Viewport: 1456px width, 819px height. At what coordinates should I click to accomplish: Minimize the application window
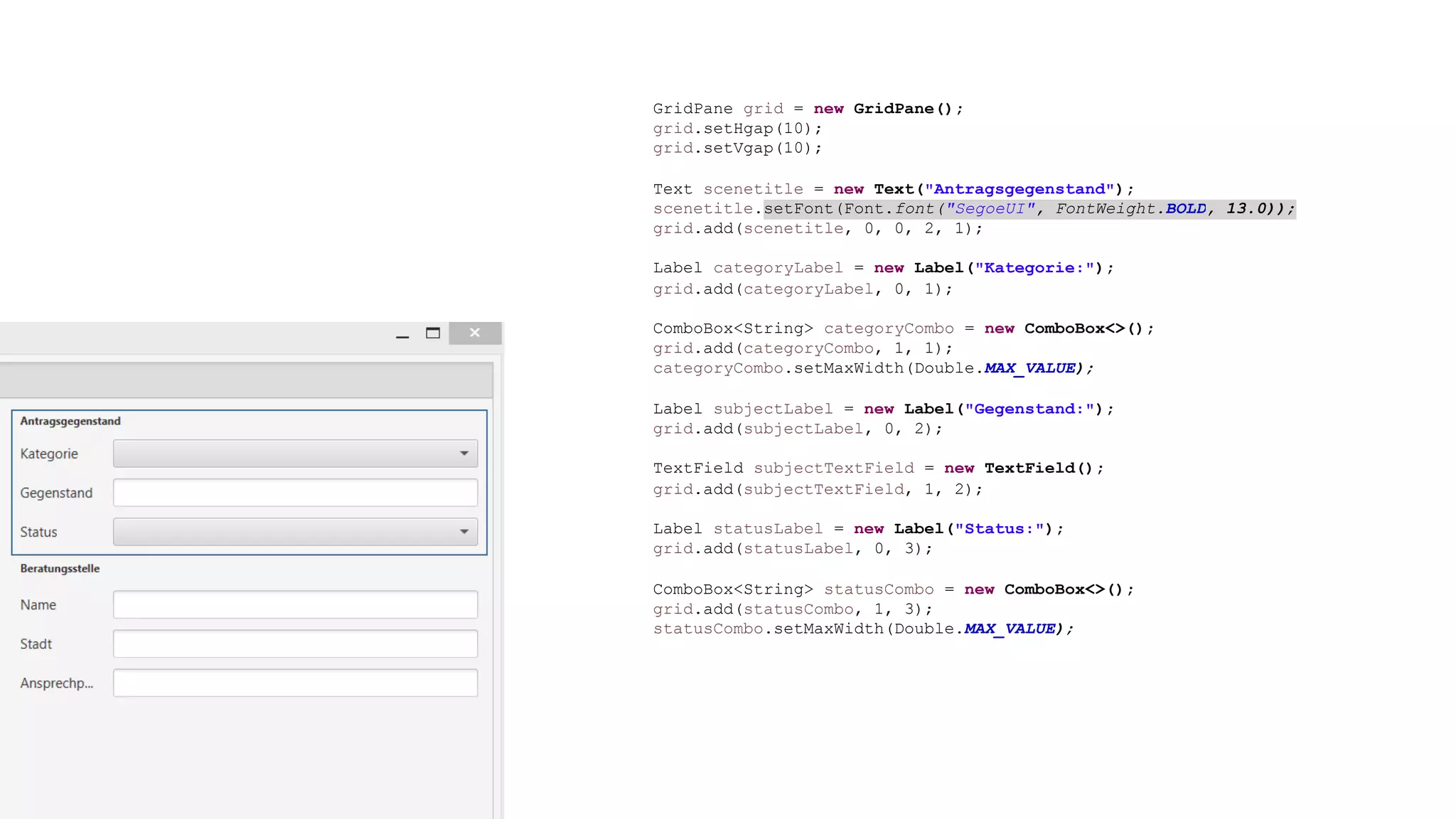(x=402, y=334)
